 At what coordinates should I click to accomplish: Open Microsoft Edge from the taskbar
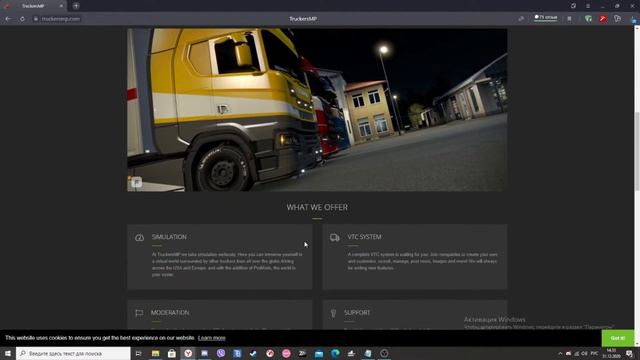click(335, 353)
